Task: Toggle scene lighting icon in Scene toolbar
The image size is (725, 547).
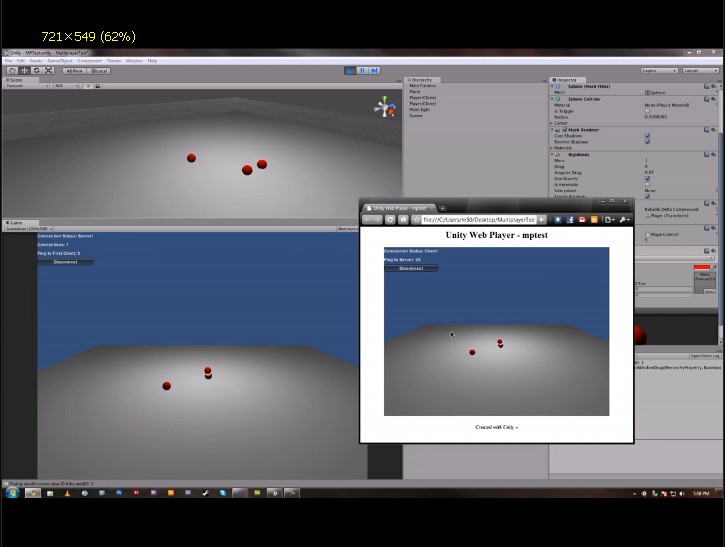Action: coord(88,86)
